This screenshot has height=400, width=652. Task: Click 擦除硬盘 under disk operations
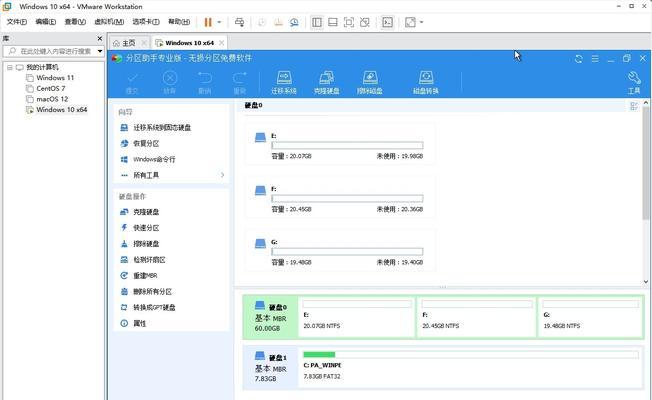click(146, 244)
